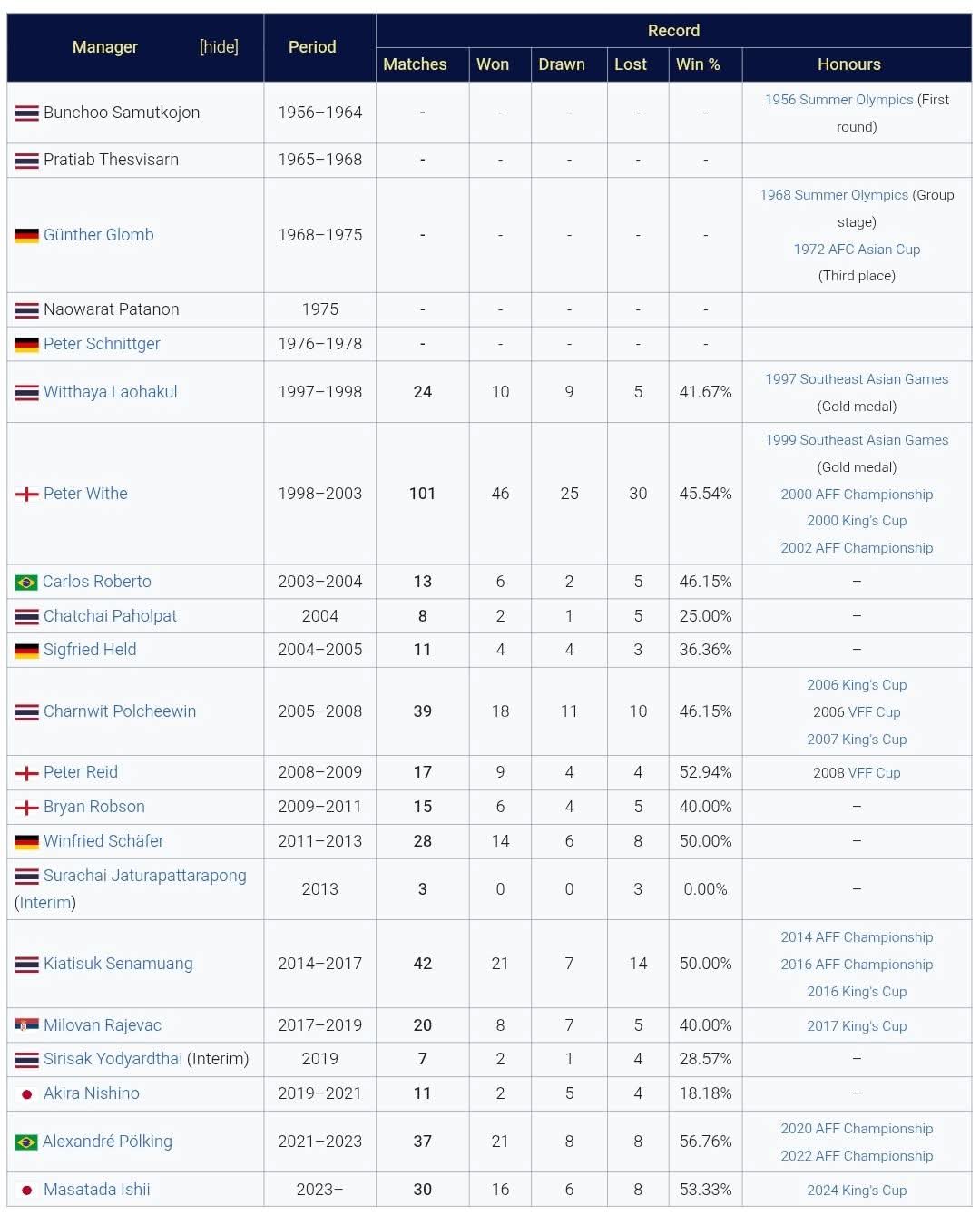Click the Japanese flag beside Akira Nishino
This screenshot has height=1225, width=980.
point(26,1094)
